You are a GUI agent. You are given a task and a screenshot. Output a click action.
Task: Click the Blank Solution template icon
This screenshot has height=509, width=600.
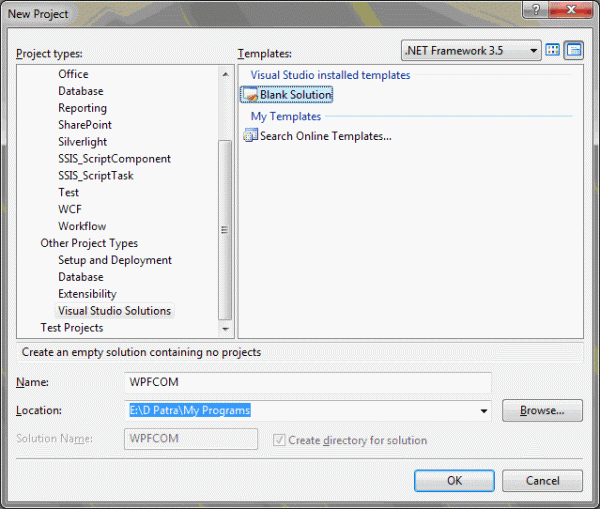point(250,95)
